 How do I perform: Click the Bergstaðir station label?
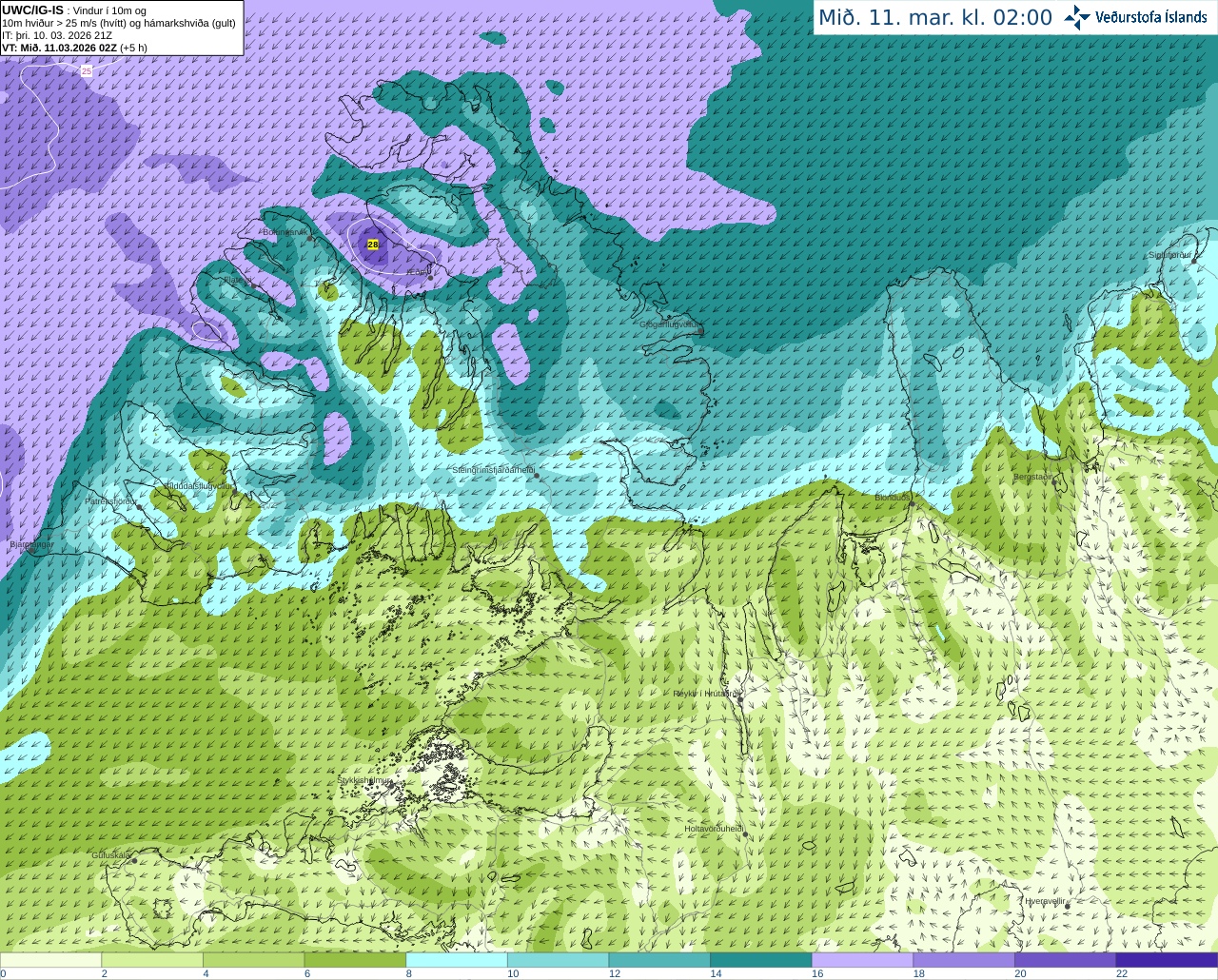click(x=1033, y=477)
